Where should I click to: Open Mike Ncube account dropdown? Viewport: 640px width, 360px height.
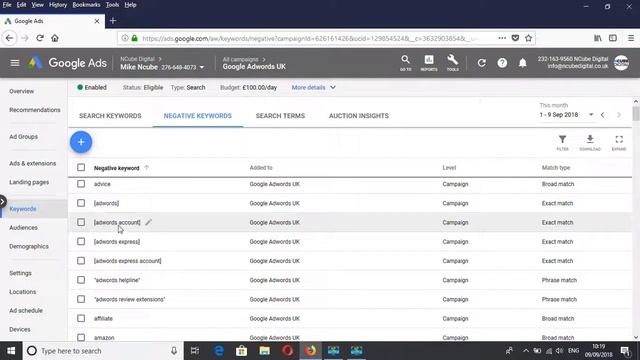click(x=202, y=67)
